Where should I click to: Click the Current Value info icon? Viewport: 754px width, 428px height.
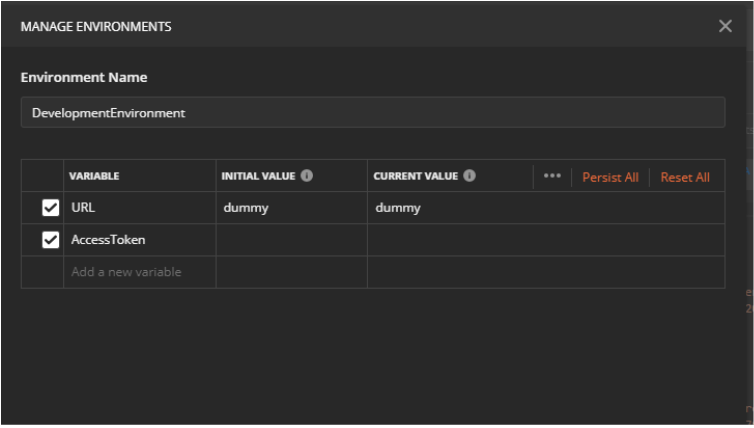(469, 176)
